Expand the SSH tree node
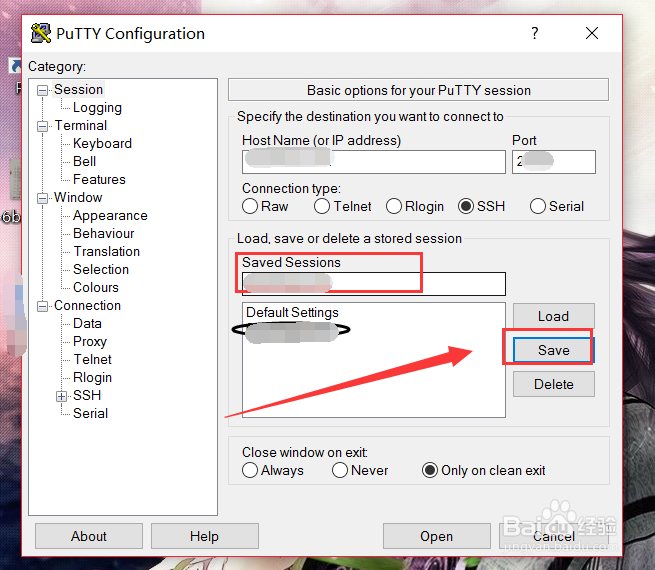The image size is (655, 570). pyautogui.click(x=61, y=396)
